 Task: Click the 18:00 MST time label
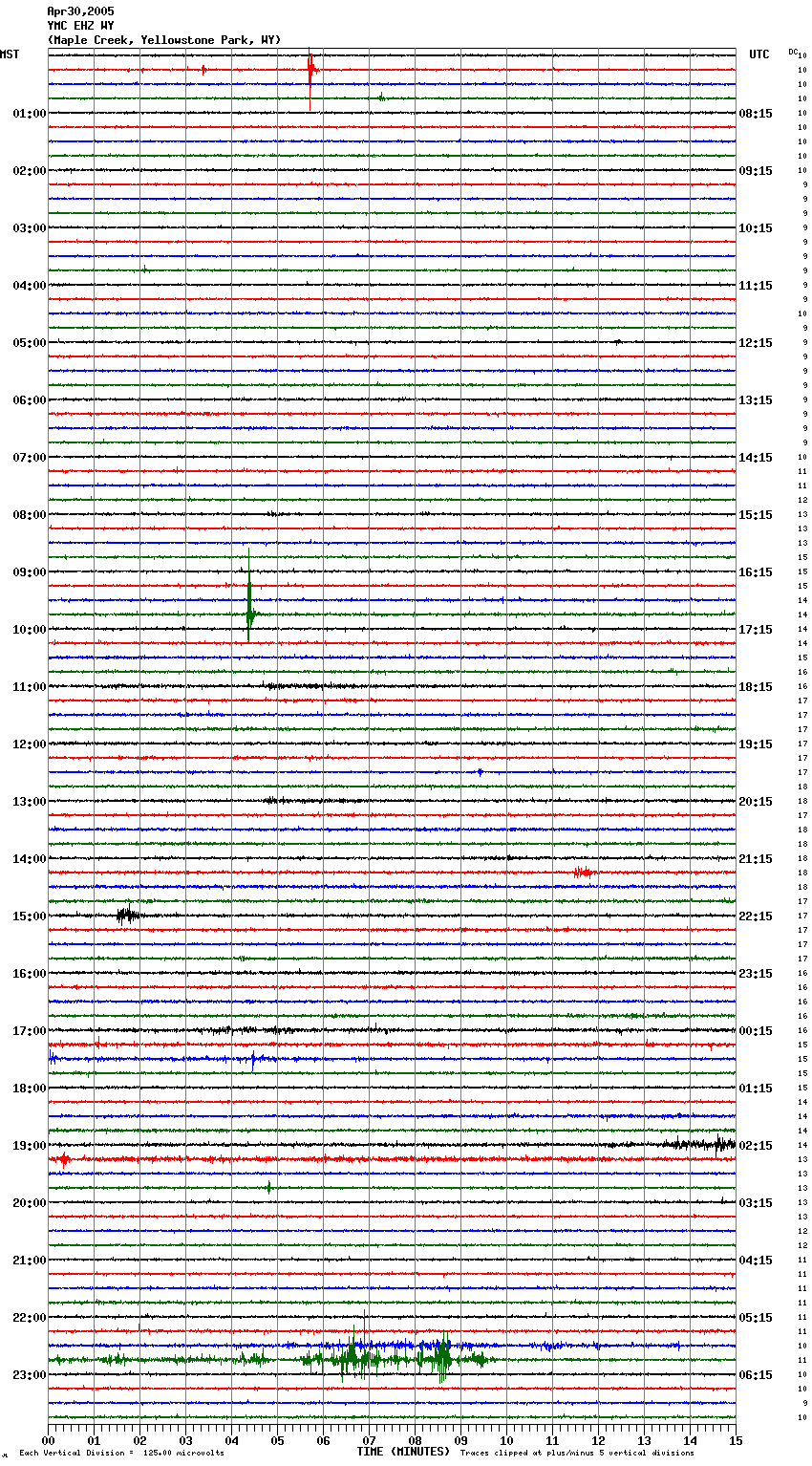click(30, 1089)
